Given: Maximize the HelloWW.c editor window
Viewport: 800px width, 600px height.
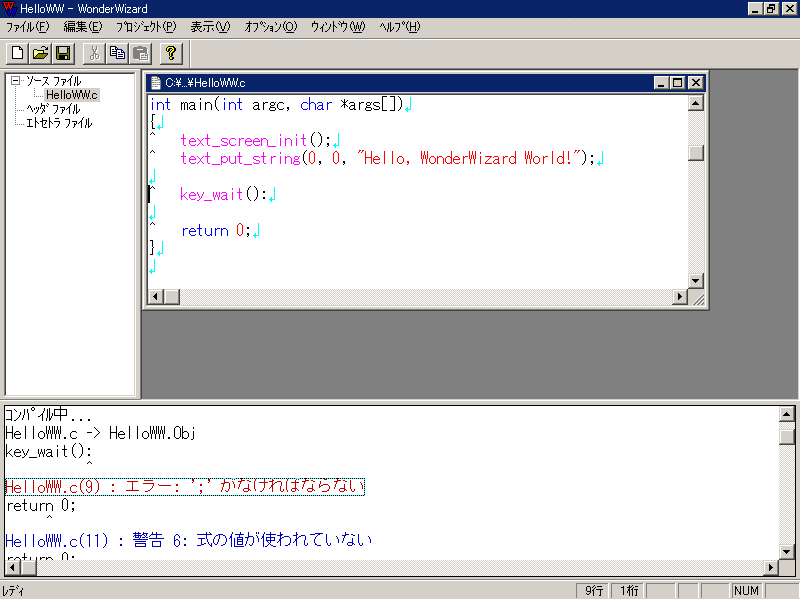Looking at the screenshot, I should pos(678,83).
